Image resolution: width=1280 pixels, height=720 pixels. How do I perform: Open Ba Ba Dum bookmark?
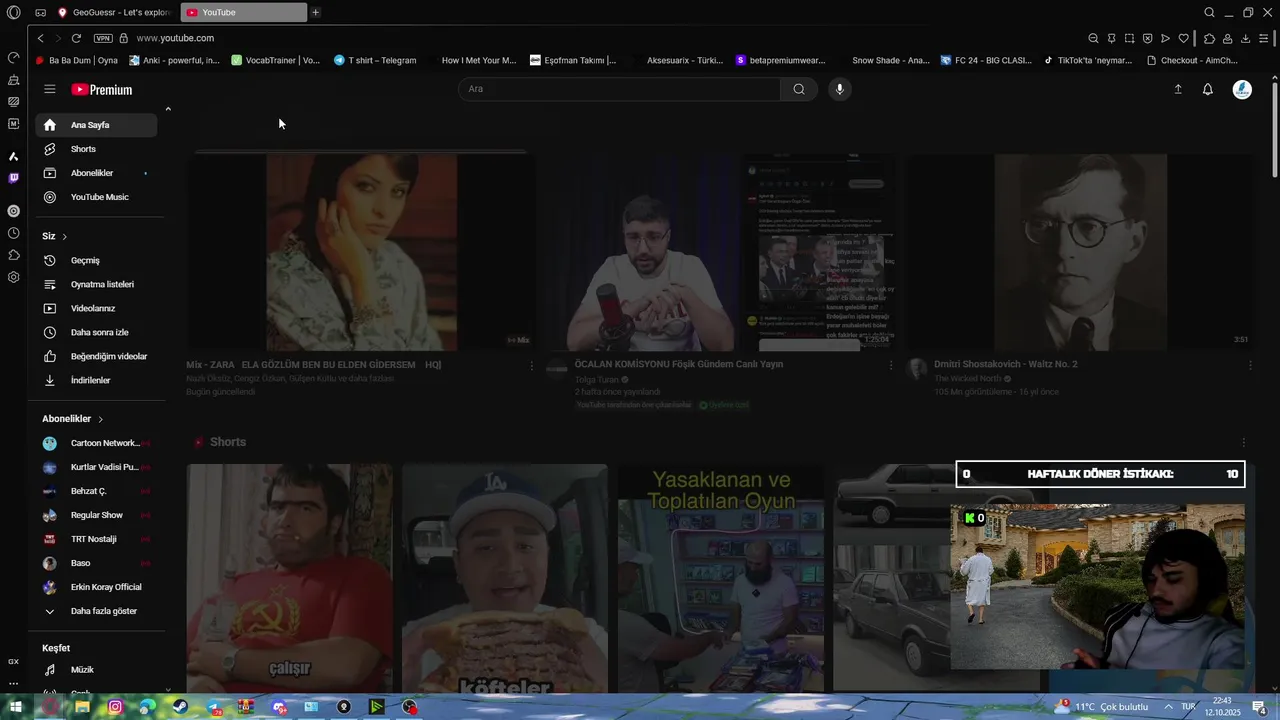tap(77, 60)
